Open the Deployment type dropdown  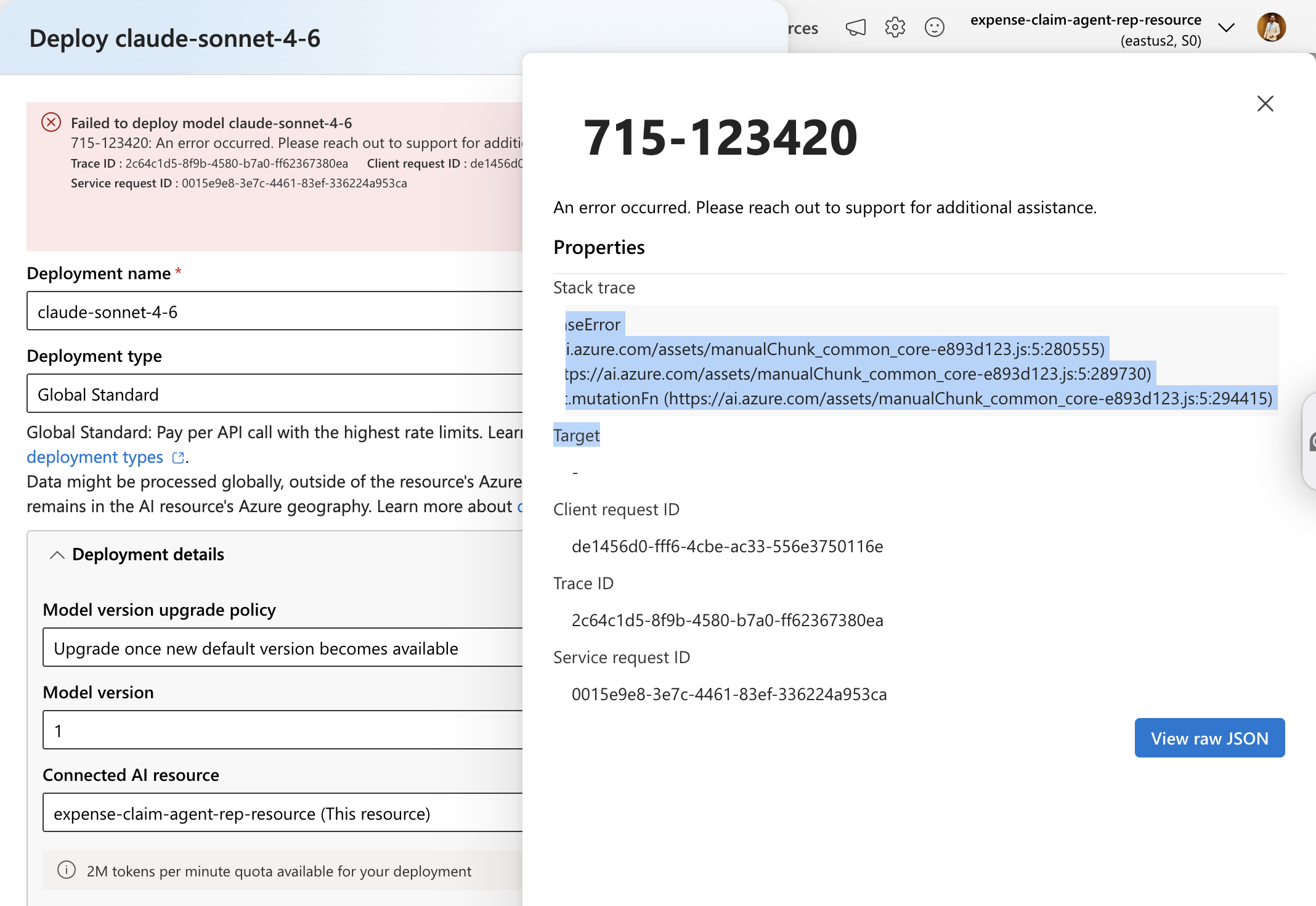click(275, 393)
